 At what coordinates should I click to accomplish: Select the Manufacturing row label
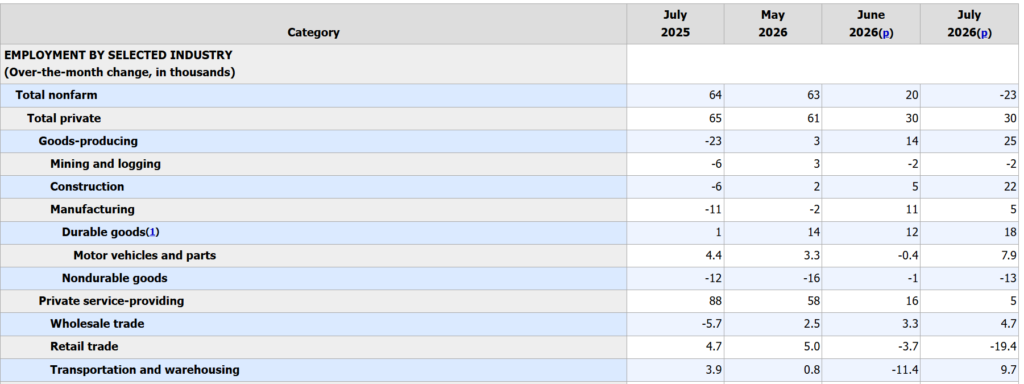click(x=92, y=209)
